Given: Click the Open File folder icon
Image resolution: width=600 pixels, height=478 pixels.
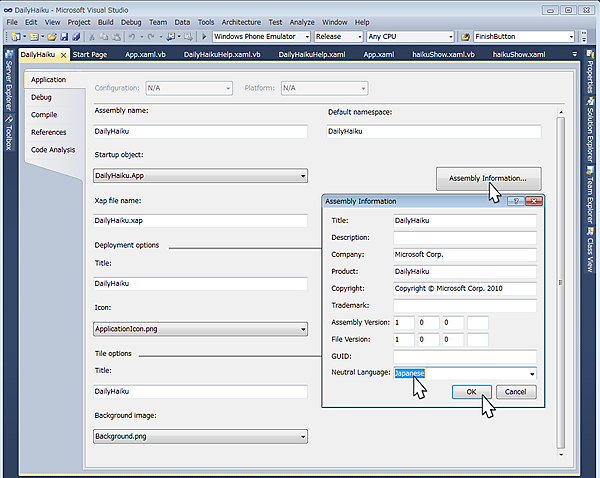Looking at the screenshot, I should (x=51, y=36).
